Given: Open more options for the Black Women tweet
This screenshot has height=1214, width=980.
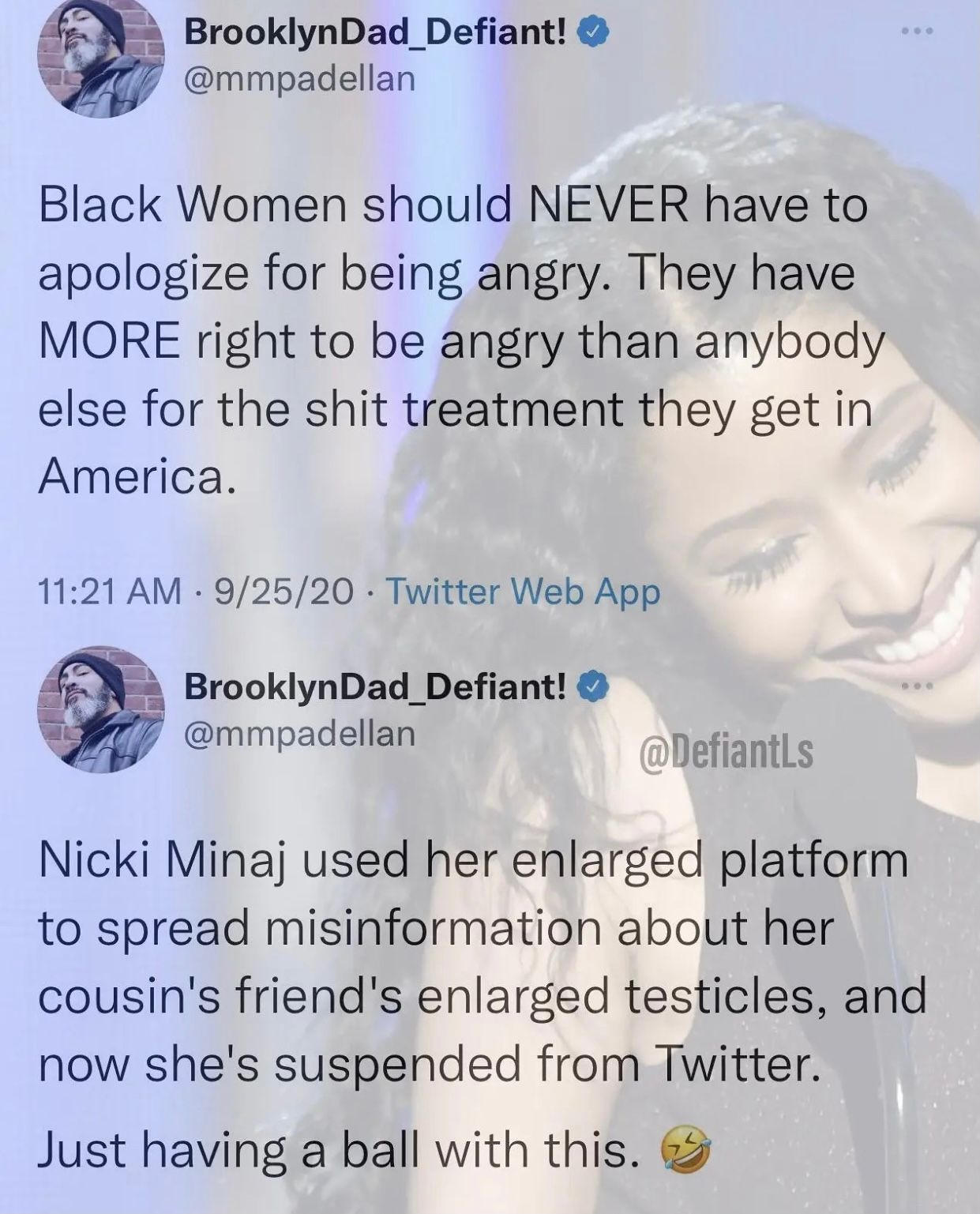Looking at the screenshot, I should tap(918, 32).
